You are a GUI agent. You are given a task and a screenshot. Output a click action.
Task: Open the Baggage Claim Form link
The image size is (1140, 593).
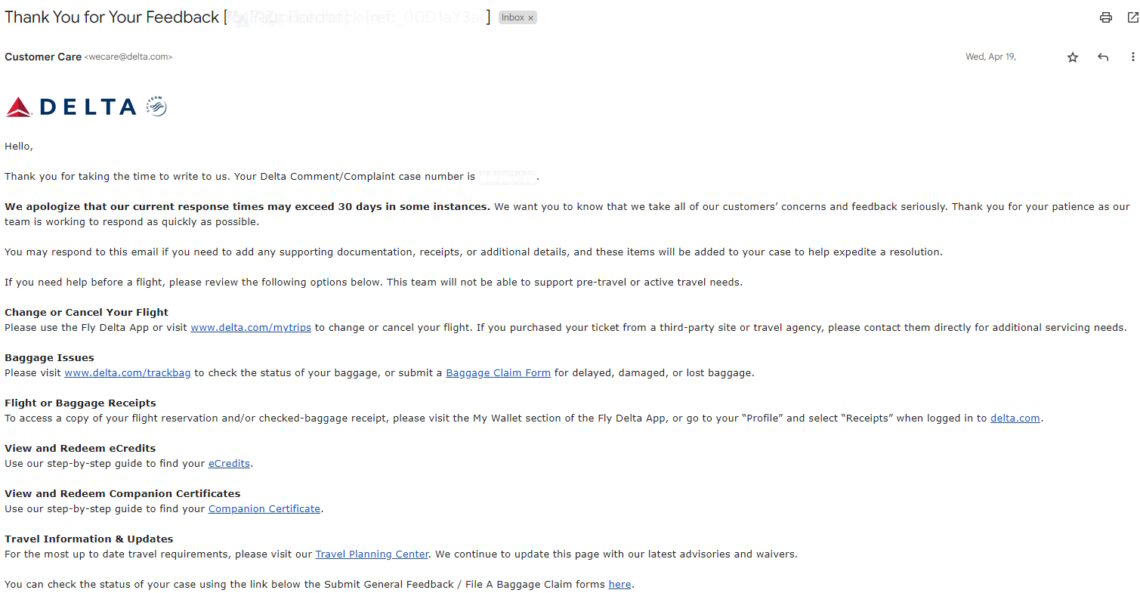tap(498, 373)
